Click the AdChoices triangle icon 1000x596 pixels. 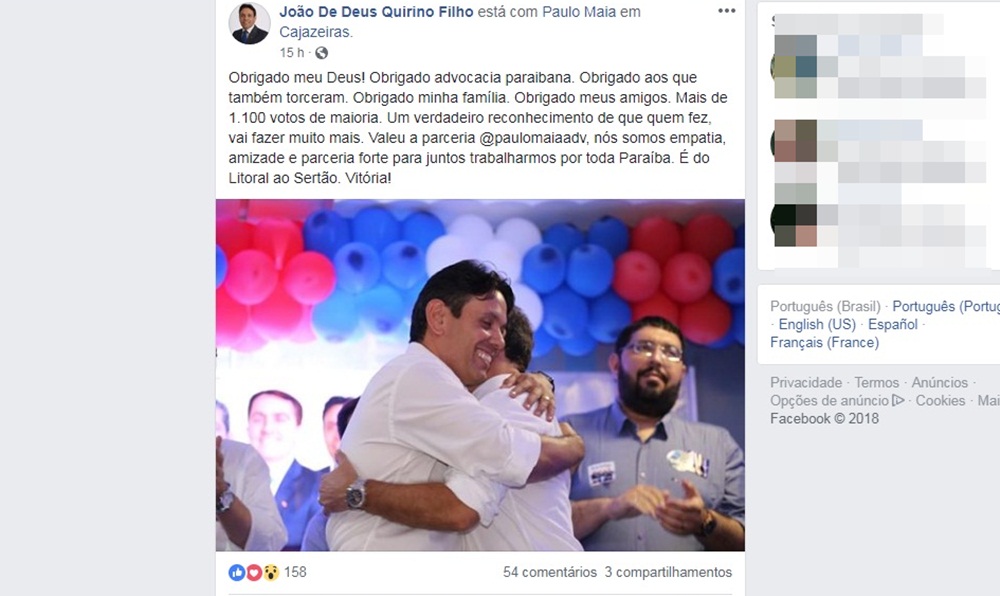[x=899, y=400]
